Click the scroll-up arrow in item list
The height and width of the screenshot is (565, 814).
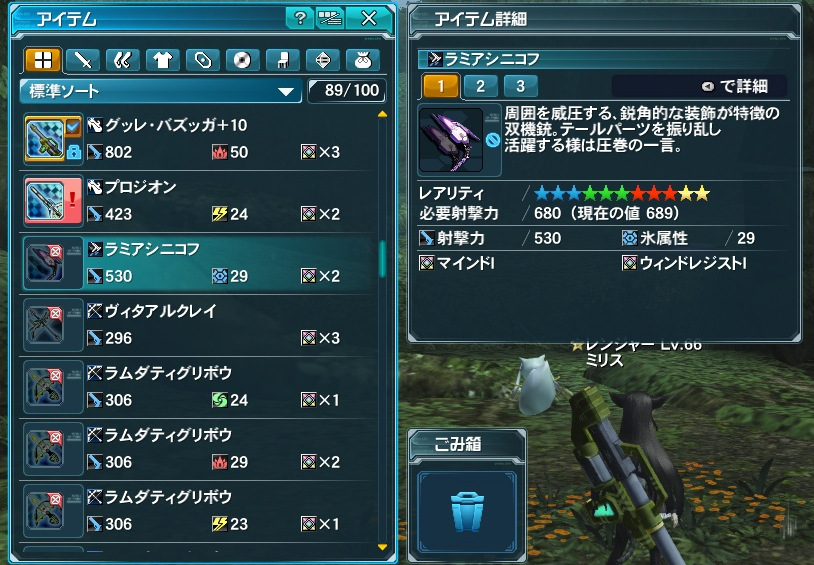click(383, 114)
